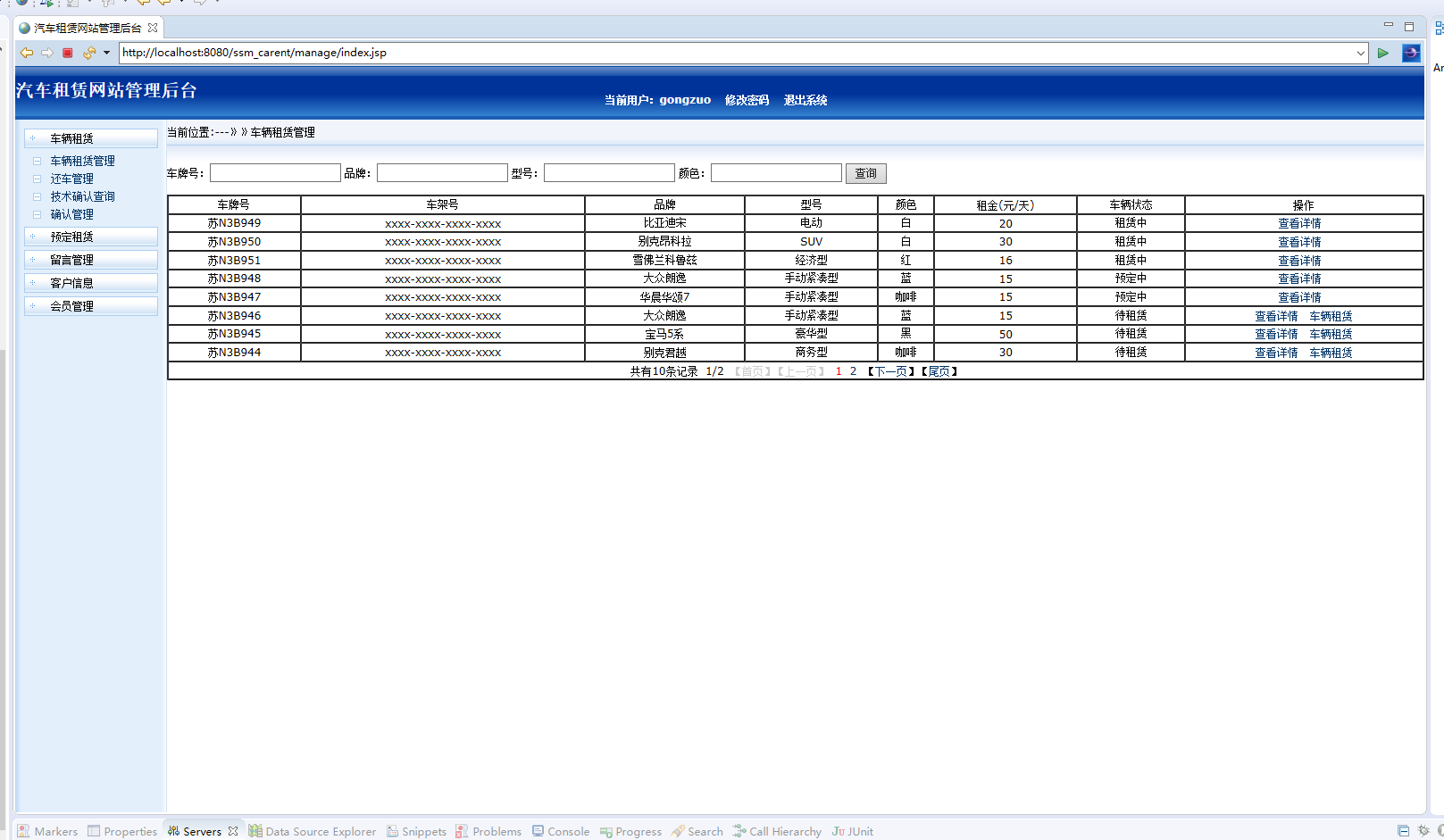Open the Data Source Explorer tab
Screen dimensions: 1444x840
tap(313, 831)
